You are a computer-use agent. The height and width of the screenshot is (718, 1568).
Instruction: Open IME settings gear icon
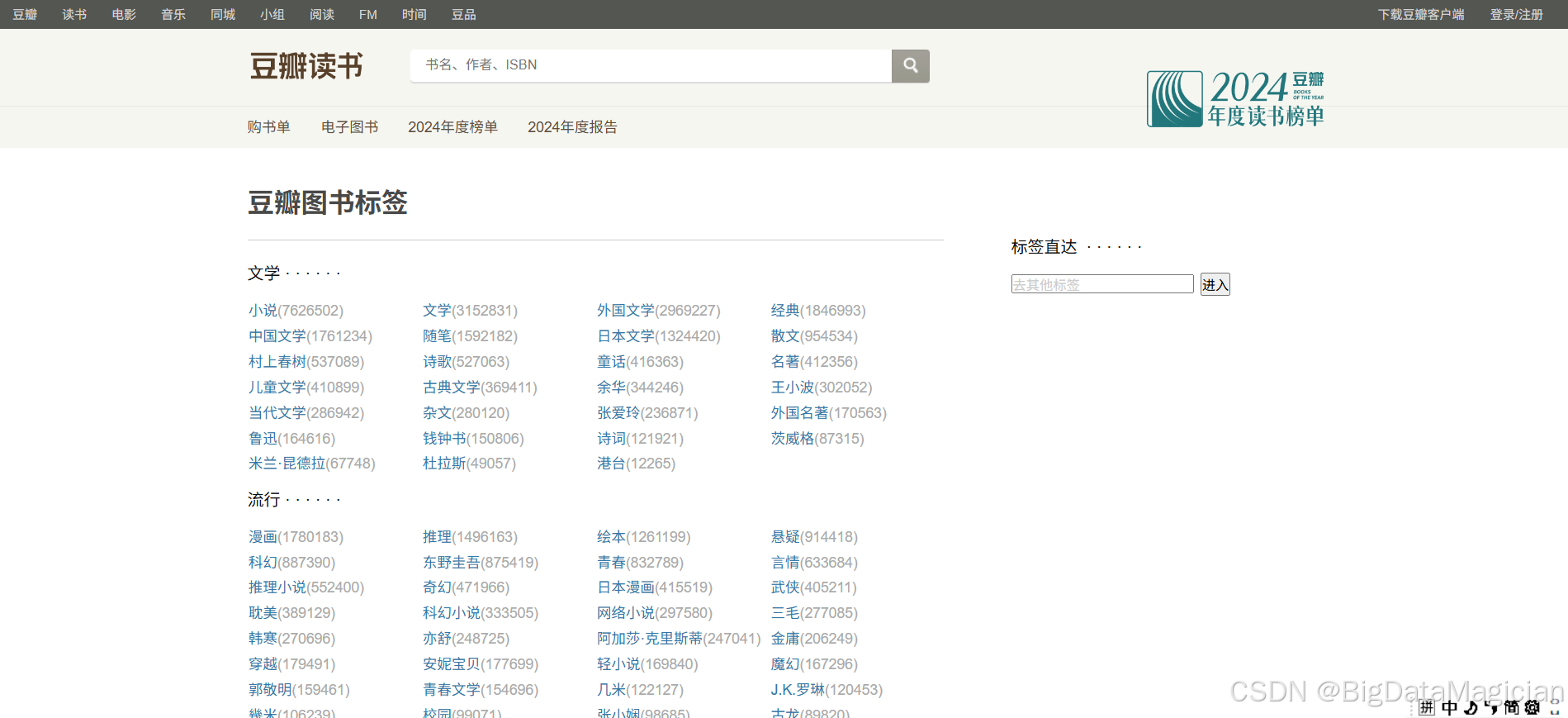[x=1532, y=707]
